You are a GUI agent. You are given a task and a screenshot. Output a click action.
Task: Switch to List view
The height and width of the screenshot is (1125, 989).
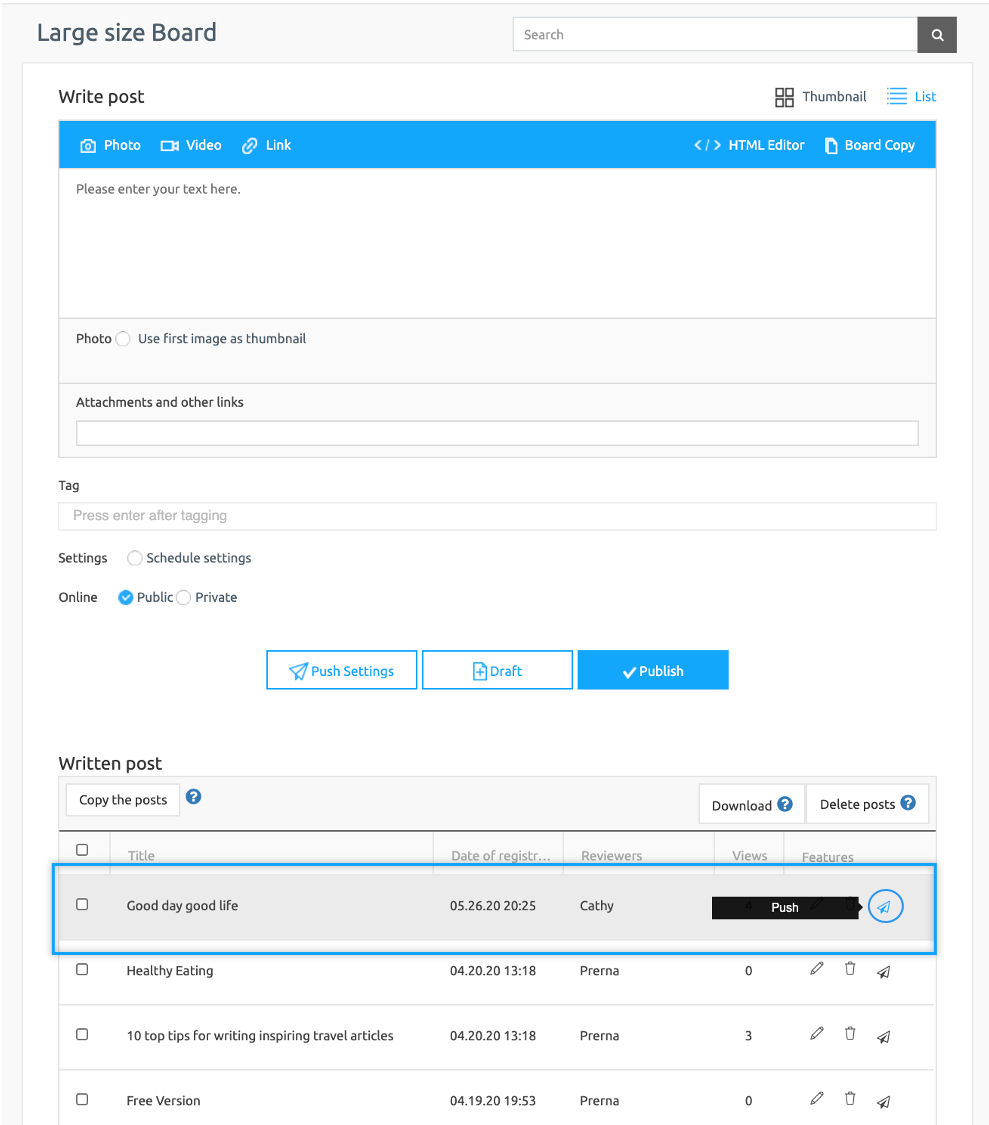[x=911, y=97]
